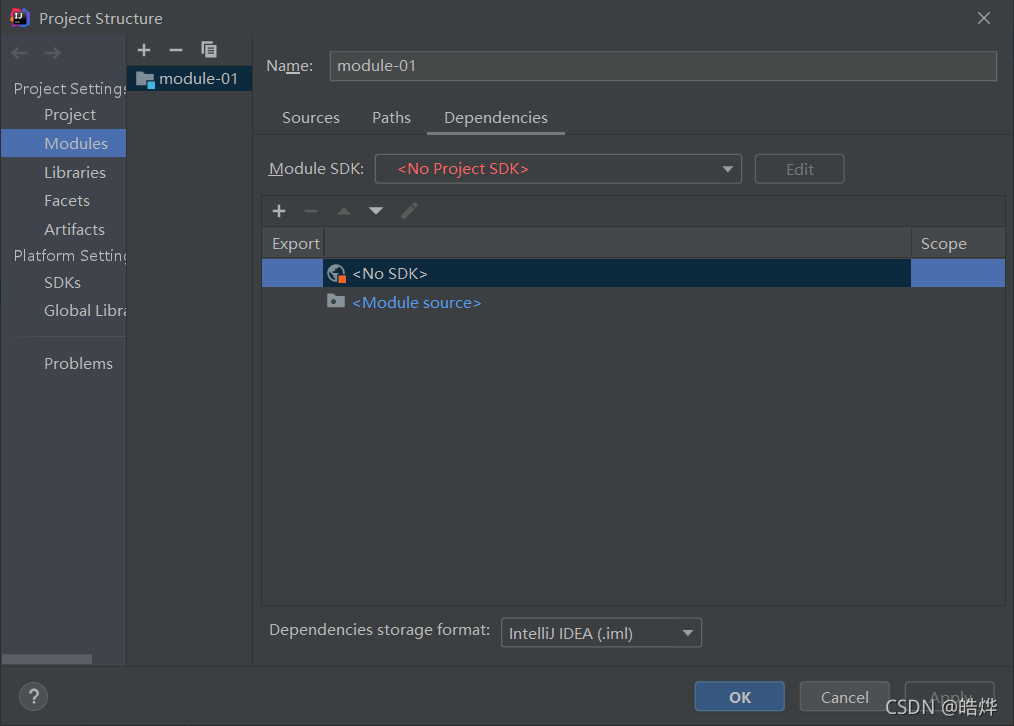Click the back navigation arrow

tap(20, 53)
